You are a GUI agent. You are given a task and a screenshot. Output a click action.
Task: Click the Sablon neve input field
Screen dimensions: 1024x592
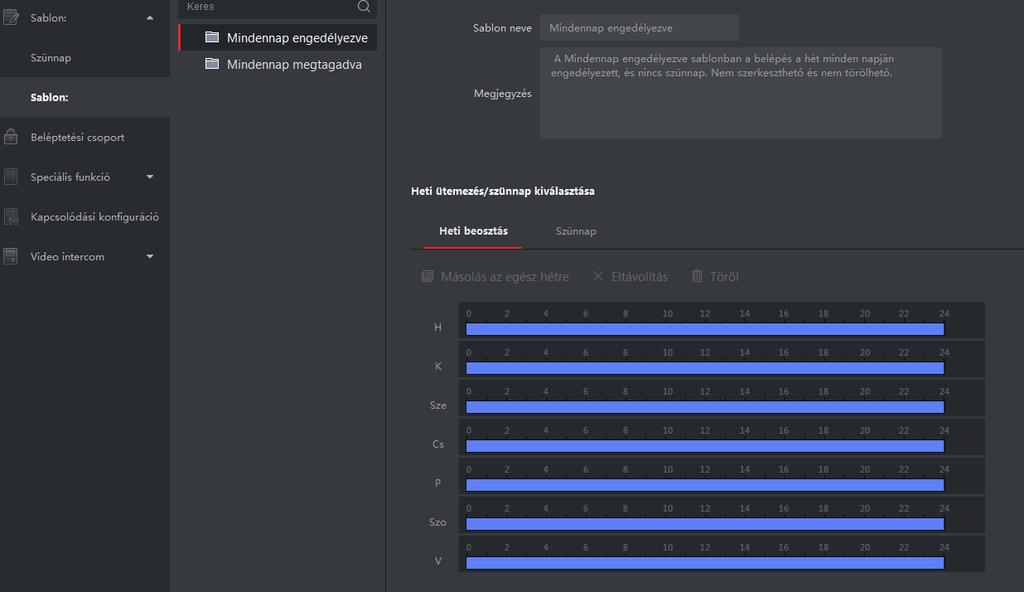click(639, 27)
